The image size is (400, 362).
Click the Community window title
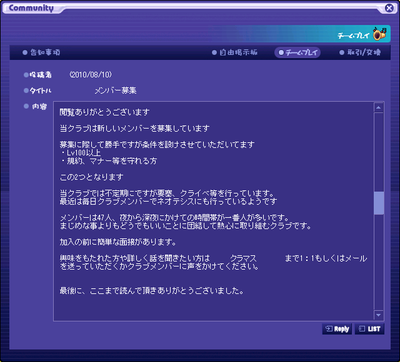(x=31, y=8)
